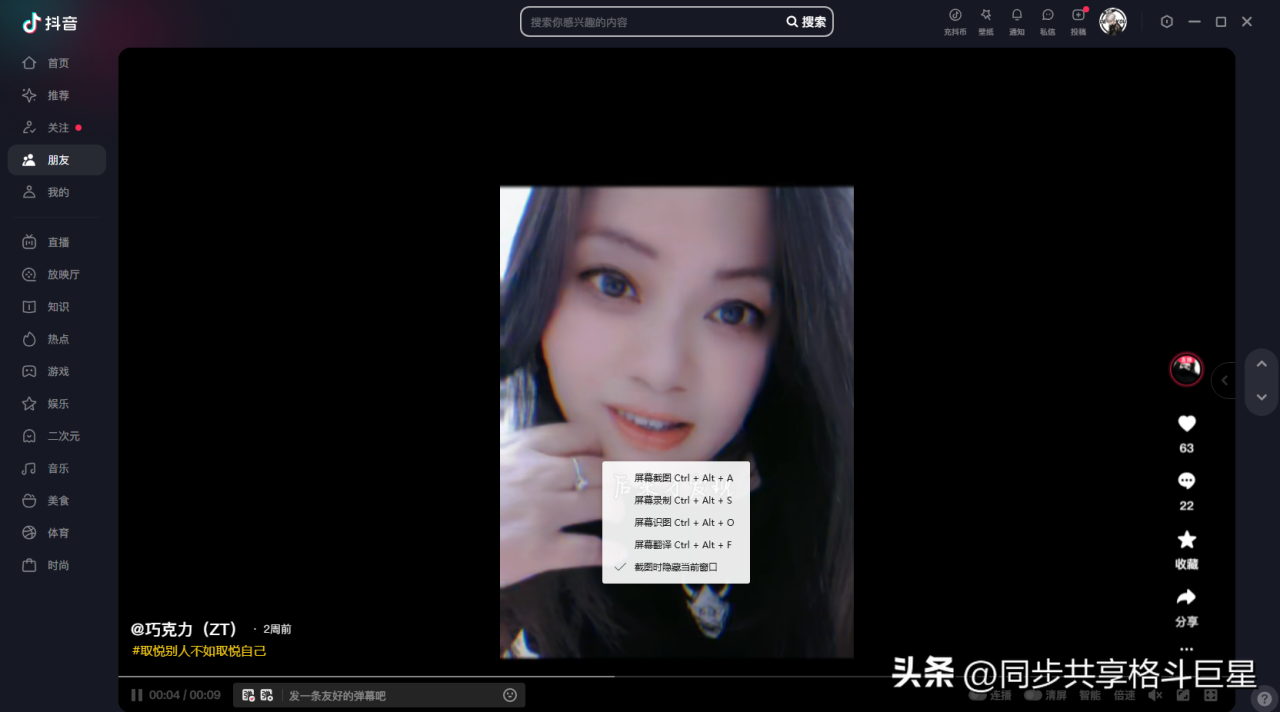Click the share arrow icon
Viewport: 1280px width, 712px height.
click(1186, 596)
